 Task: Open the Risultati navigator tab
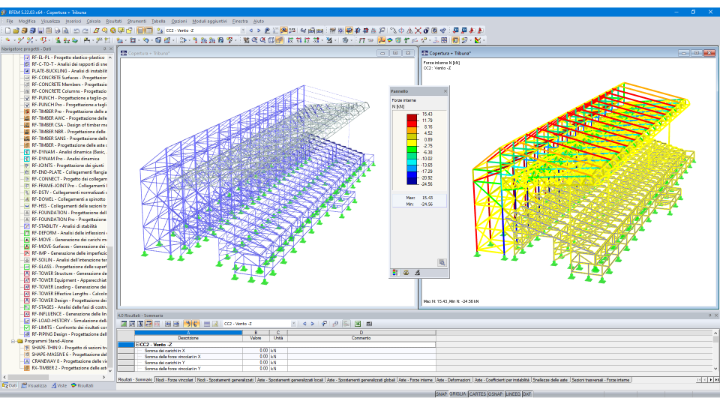pyautogui.click(x=82, y=386)
